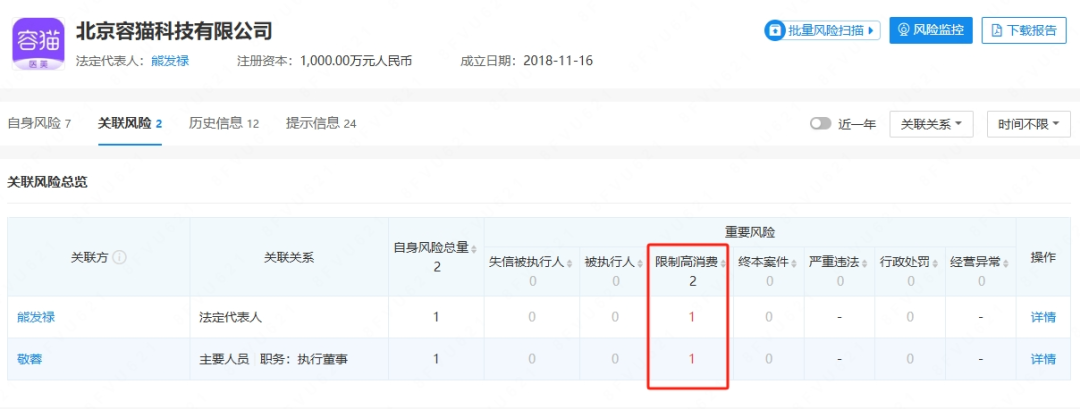
Task: Click the 操作 column header
Action: point(1043,258)
